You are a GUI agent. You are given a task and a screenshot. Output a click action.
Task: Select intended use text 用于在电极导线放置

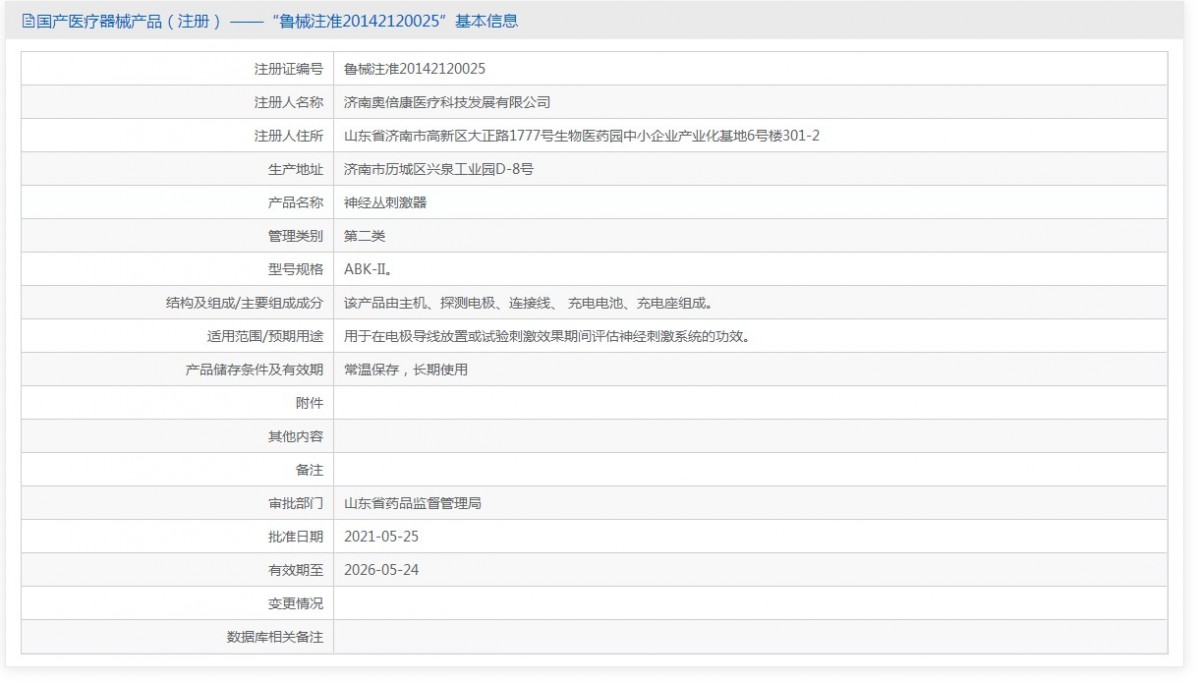coord(406,336)
